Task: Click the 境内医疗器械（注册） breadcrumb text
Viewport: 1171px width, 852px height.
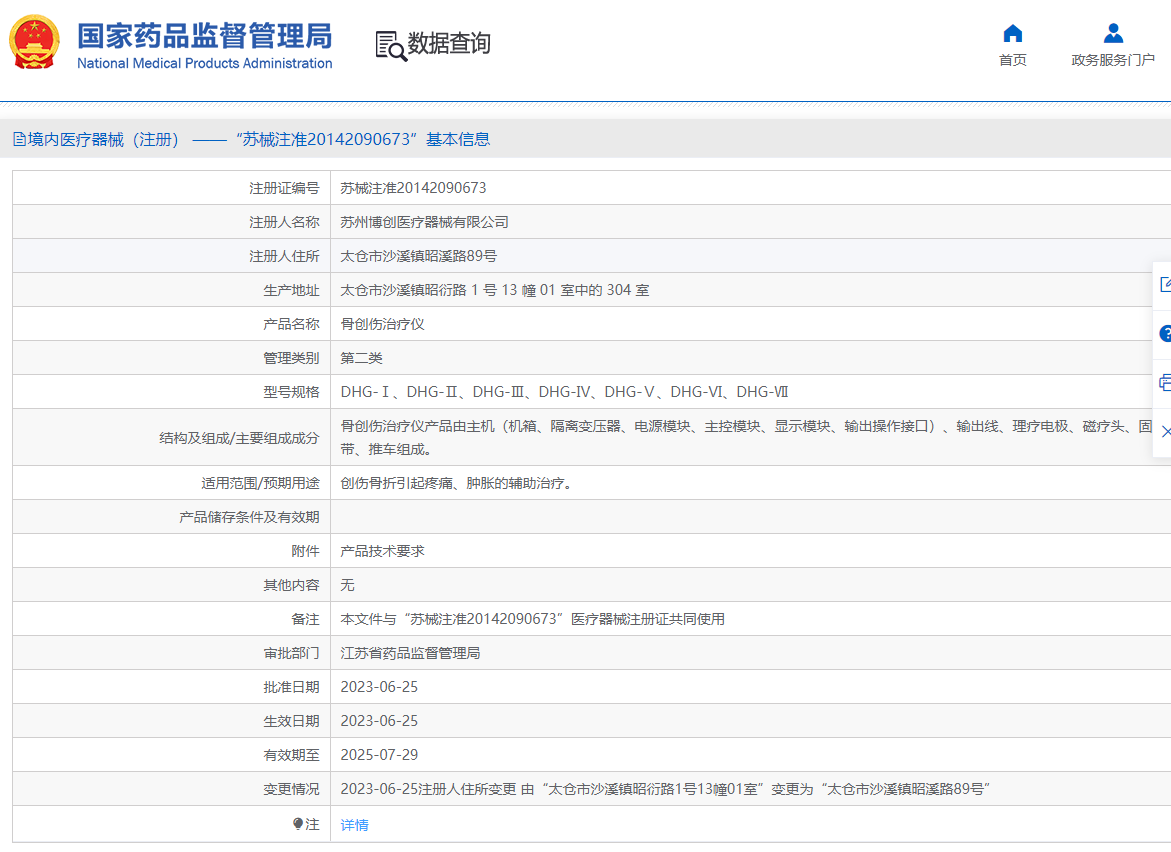Action: 103,140
